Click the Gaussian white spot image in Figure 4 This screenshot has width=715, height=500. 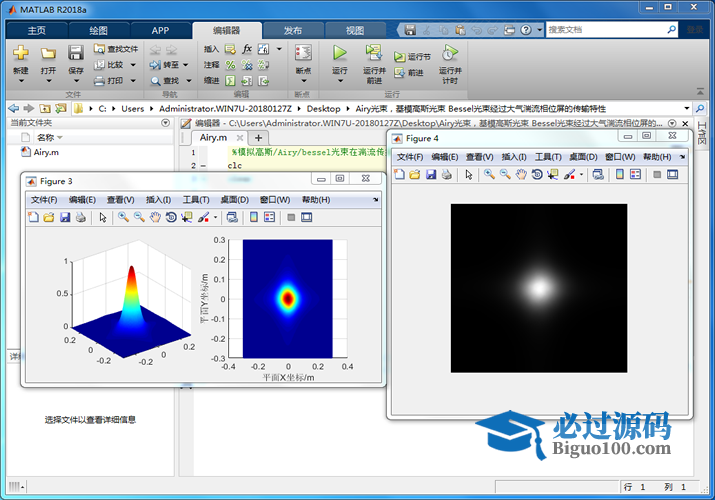pyautogui.click(x=539, y=288)
